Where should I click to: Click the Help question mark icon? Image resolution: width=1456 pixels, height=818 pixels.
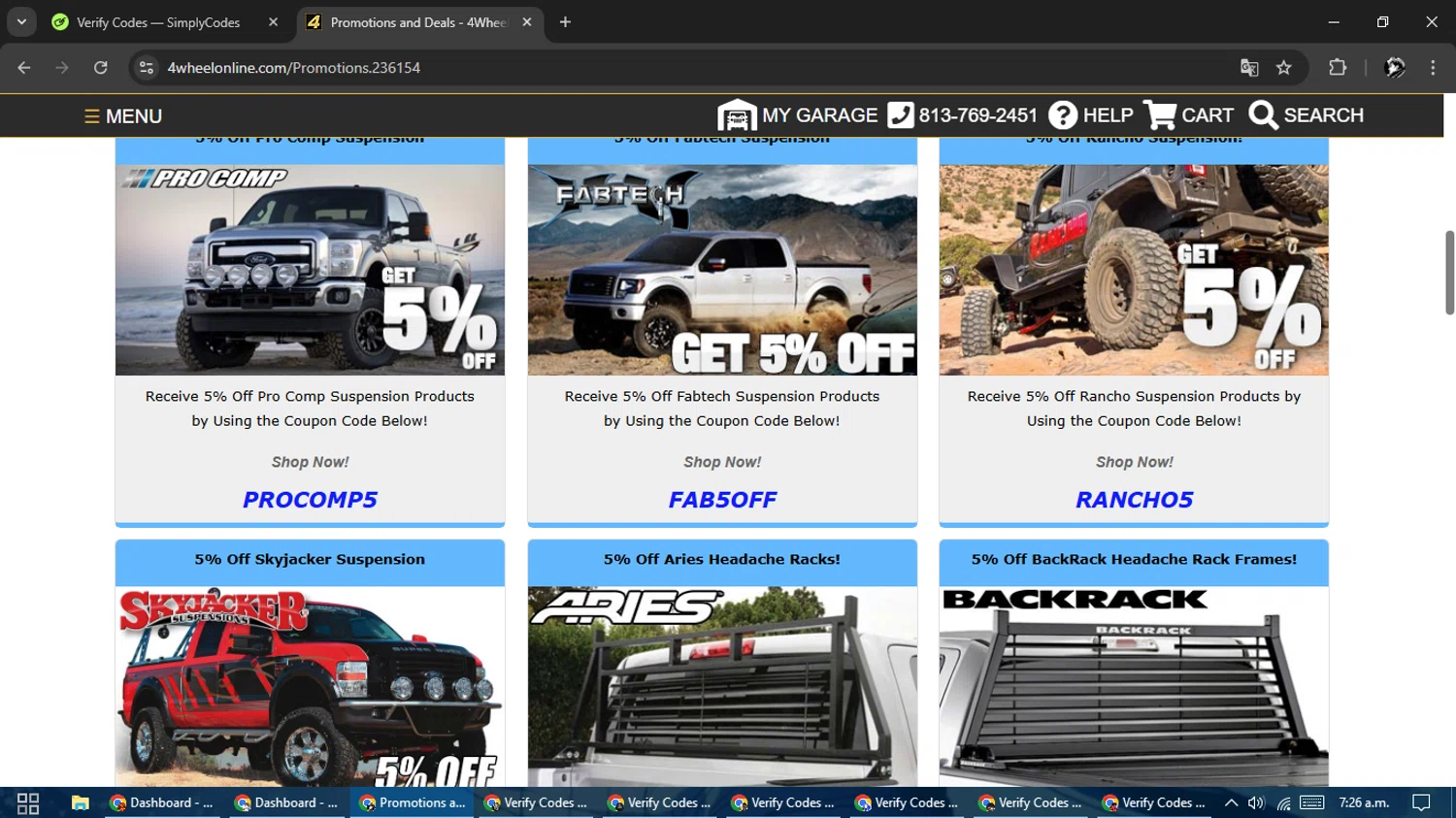pos(1063,115)
